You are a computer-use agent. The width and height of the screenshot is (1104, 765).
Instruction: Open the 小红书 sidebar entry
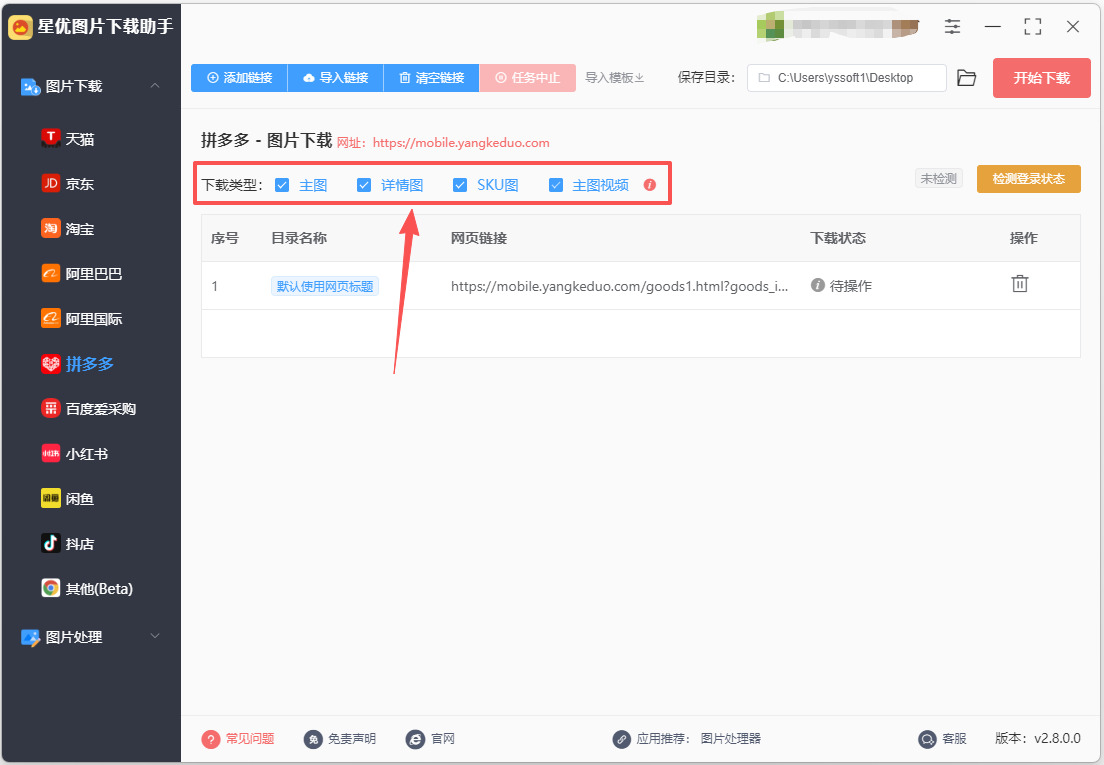(x=75, y=454)
